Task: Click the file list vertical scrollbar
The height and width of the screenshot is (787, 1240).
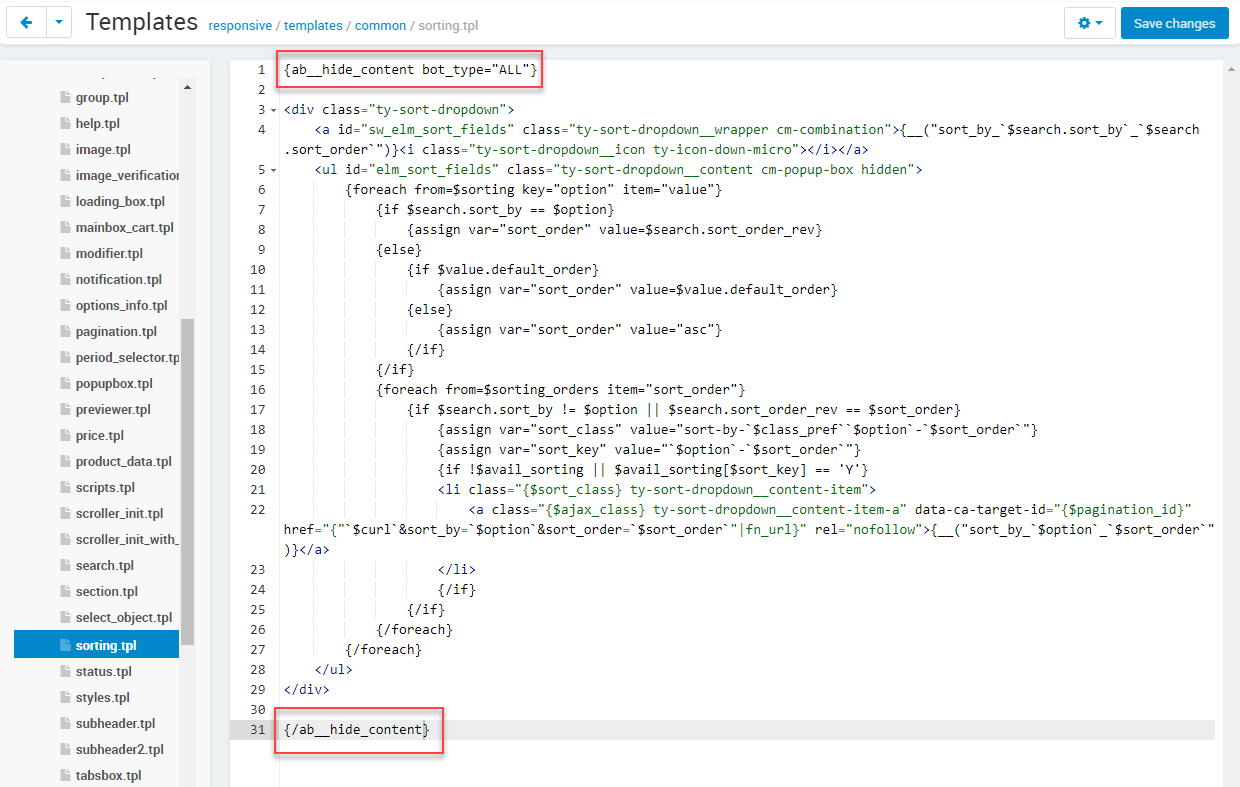Action: tap(187, 480)
